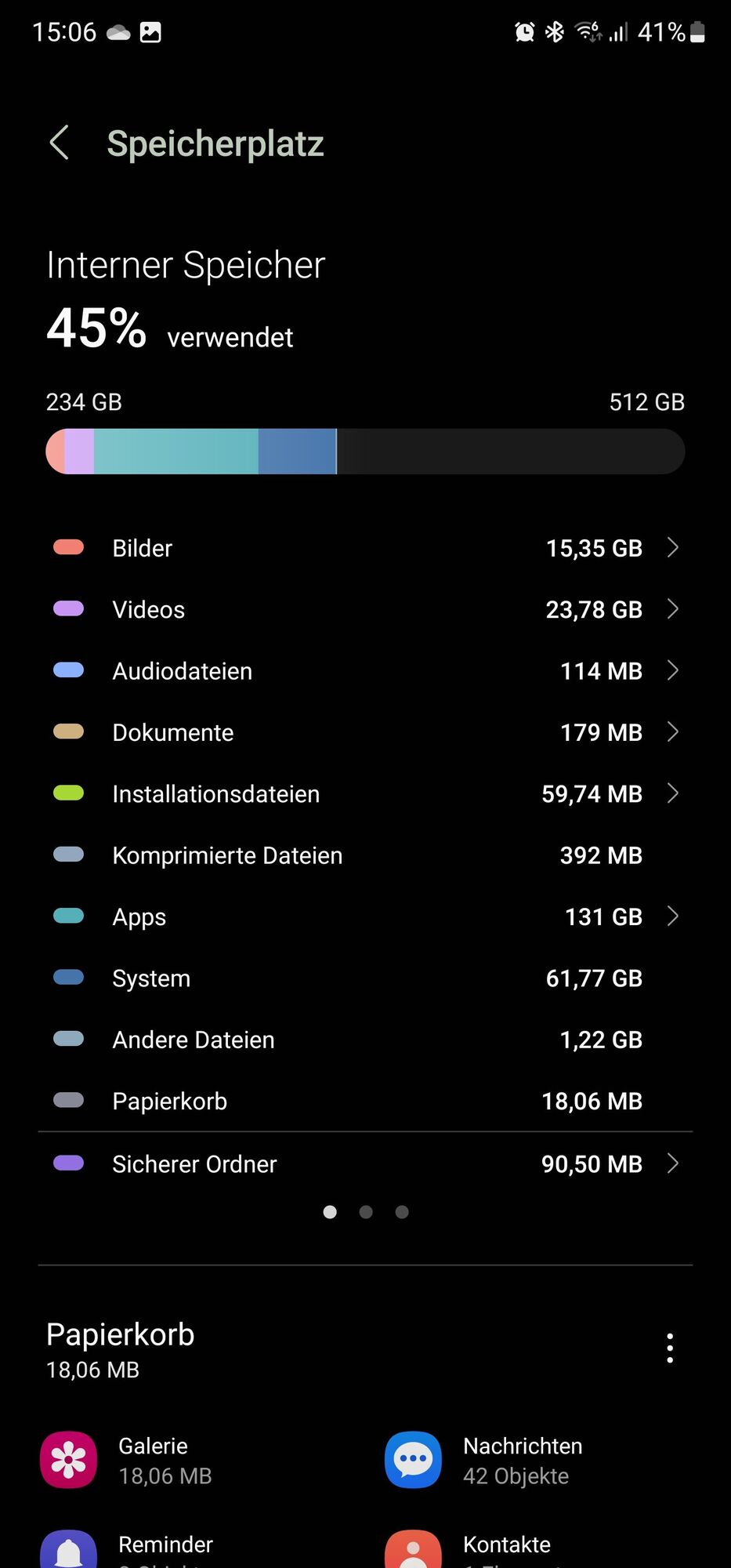Expand the Apps storage chevron
The width and height of the screenshot is (731, 1568).
click(x=672, y=916)
